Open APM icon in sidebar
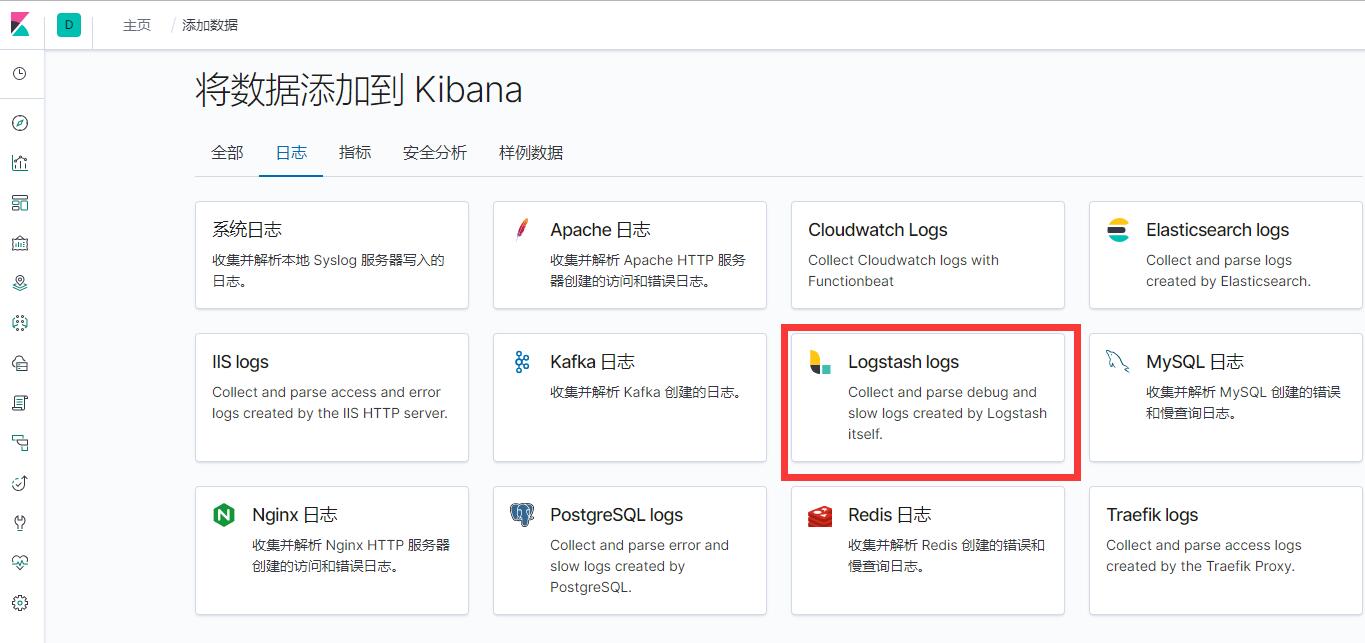Image resolution: width=1365 pixels, height=643 pixels. point(20,443)
